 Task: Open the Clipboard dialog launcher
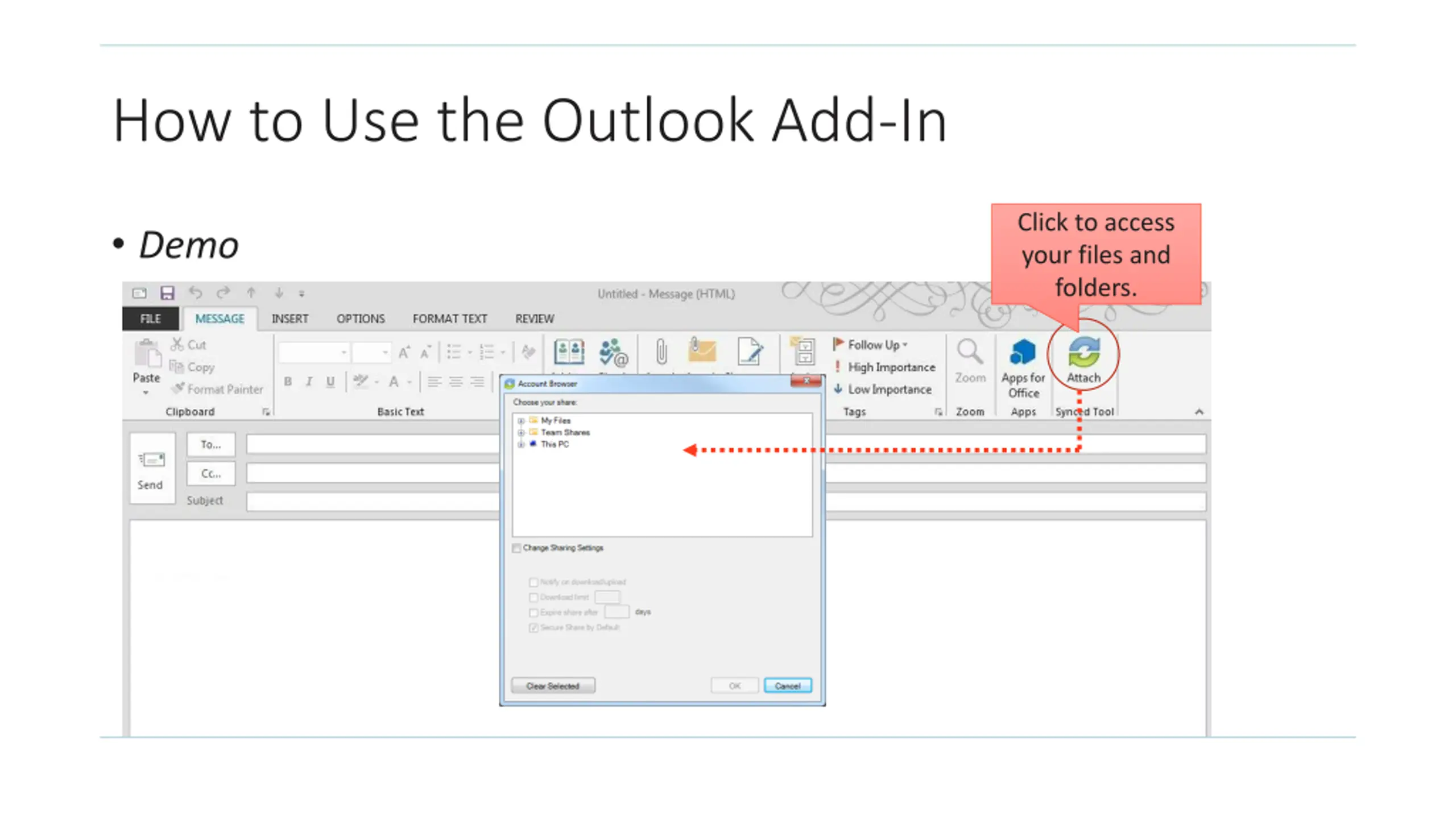click(x=266, y=412)
